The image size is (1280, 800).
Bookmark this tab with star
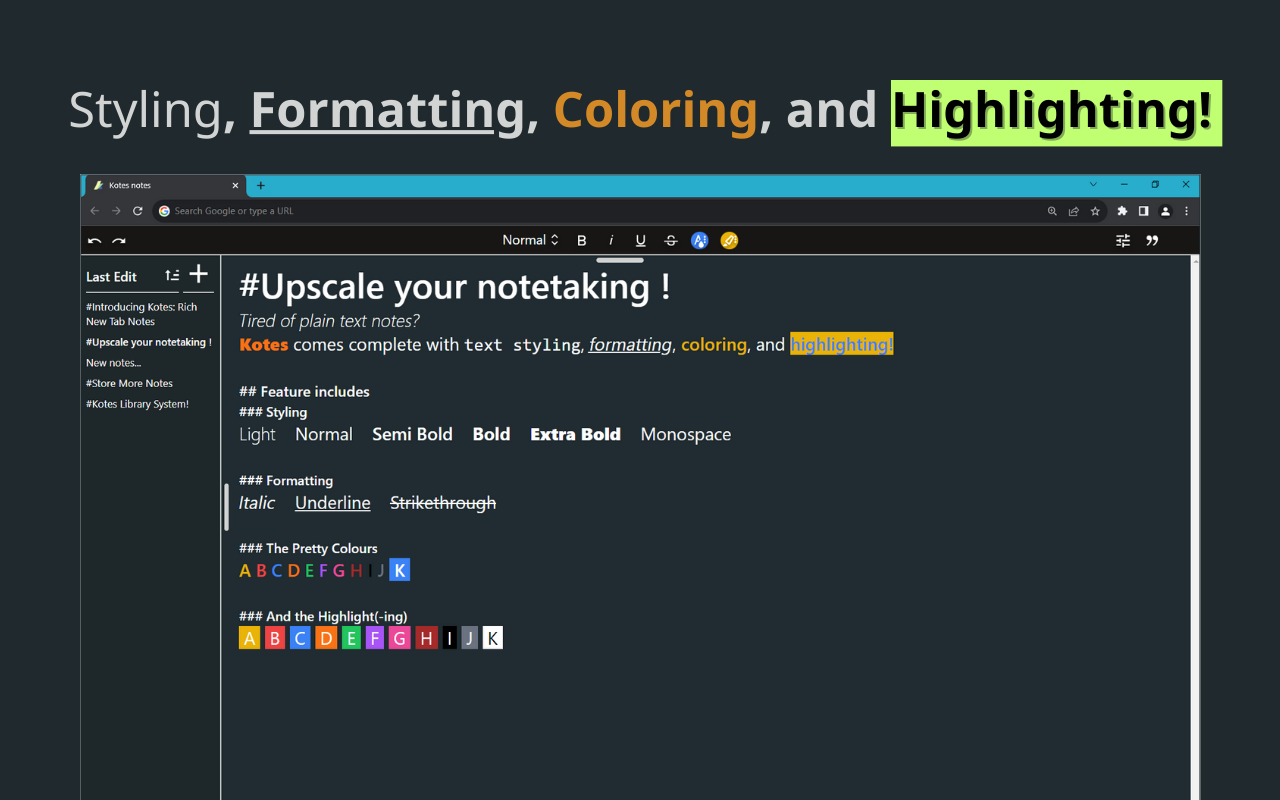pyautogui.click(x=1095, y=211)
